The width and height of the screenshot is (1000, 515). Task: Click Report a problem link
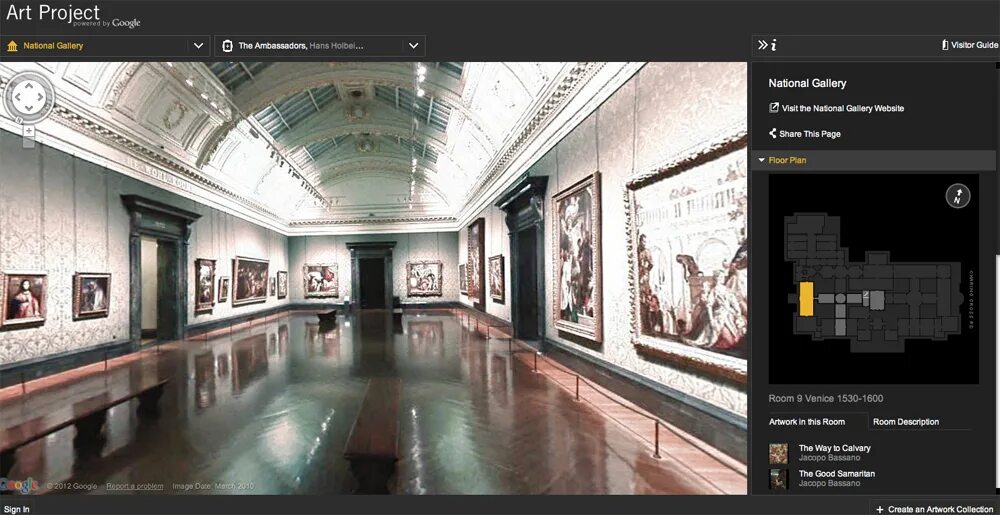135,486
